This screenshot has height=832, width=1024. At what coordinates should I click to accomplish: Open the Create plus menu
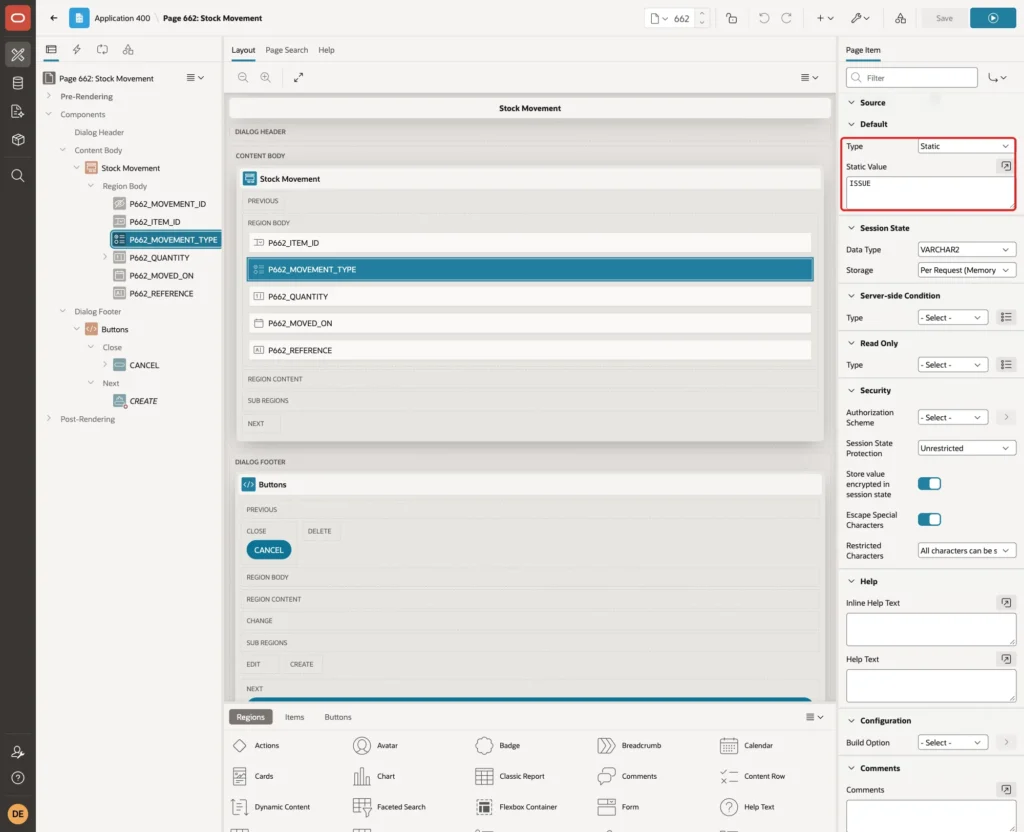[x=825, y=18]
